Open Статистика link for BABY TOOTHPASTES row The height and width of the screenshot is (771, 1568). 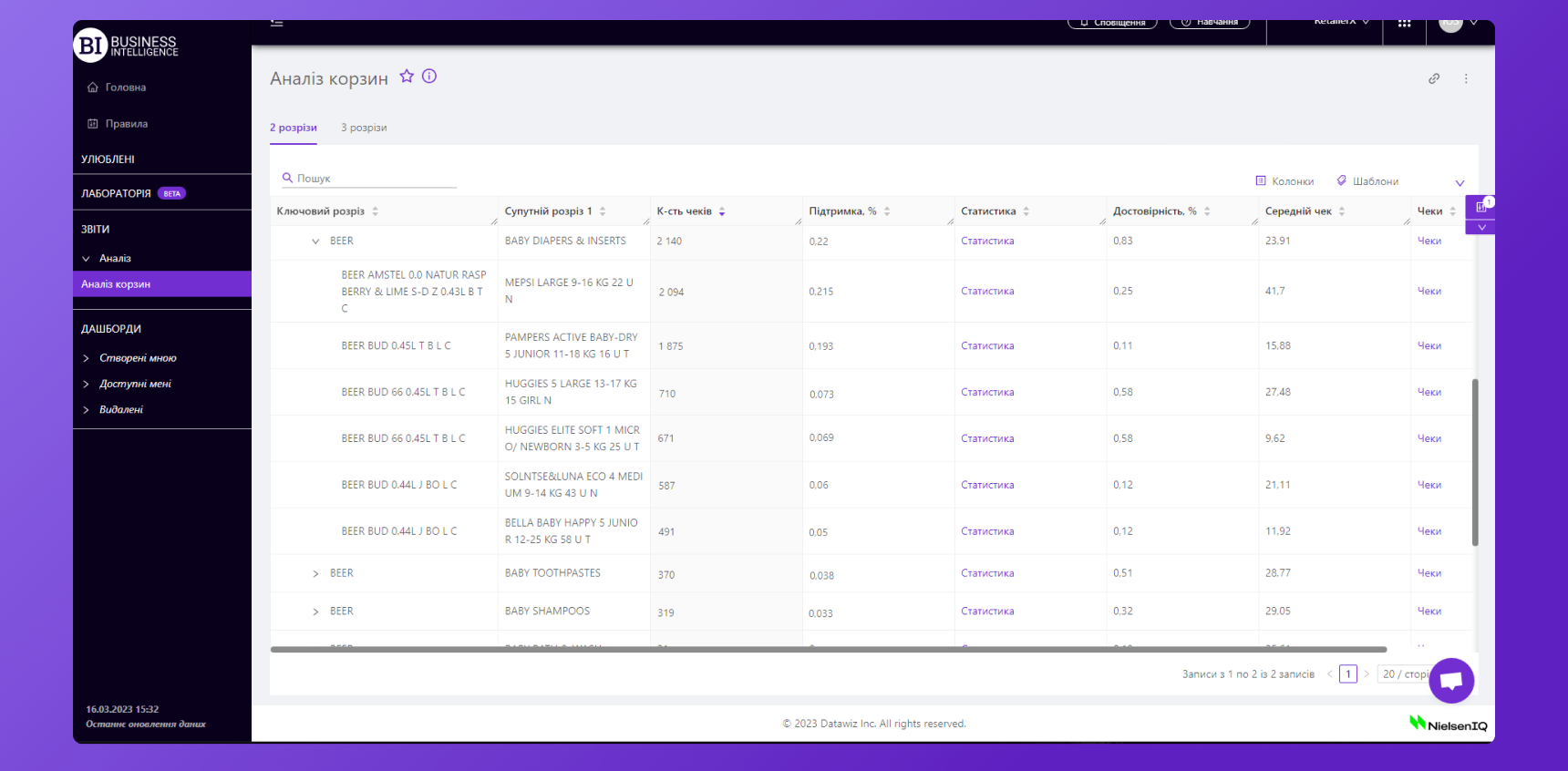(987, 573)
